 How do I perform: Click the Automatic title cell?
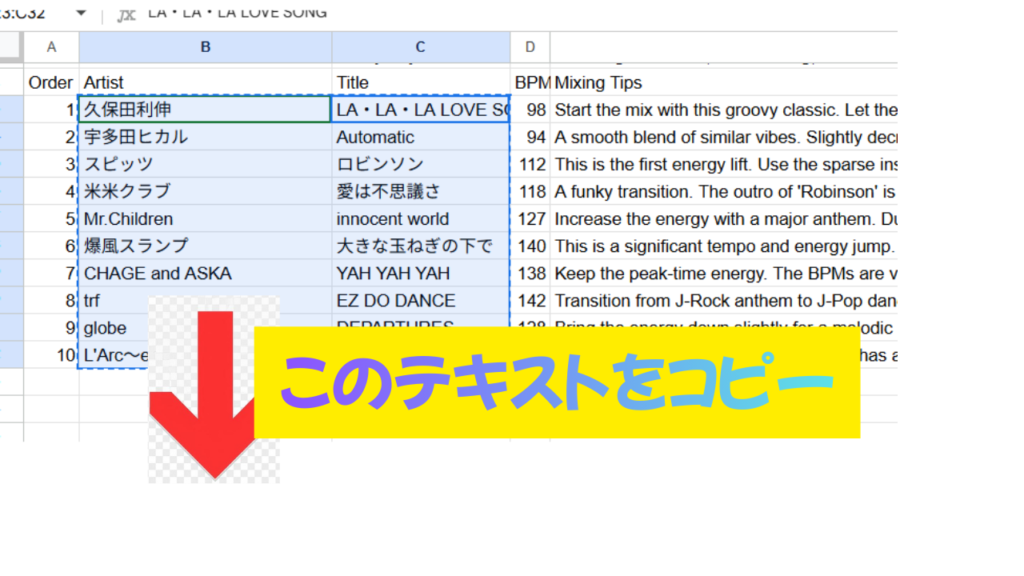point(420,137)
